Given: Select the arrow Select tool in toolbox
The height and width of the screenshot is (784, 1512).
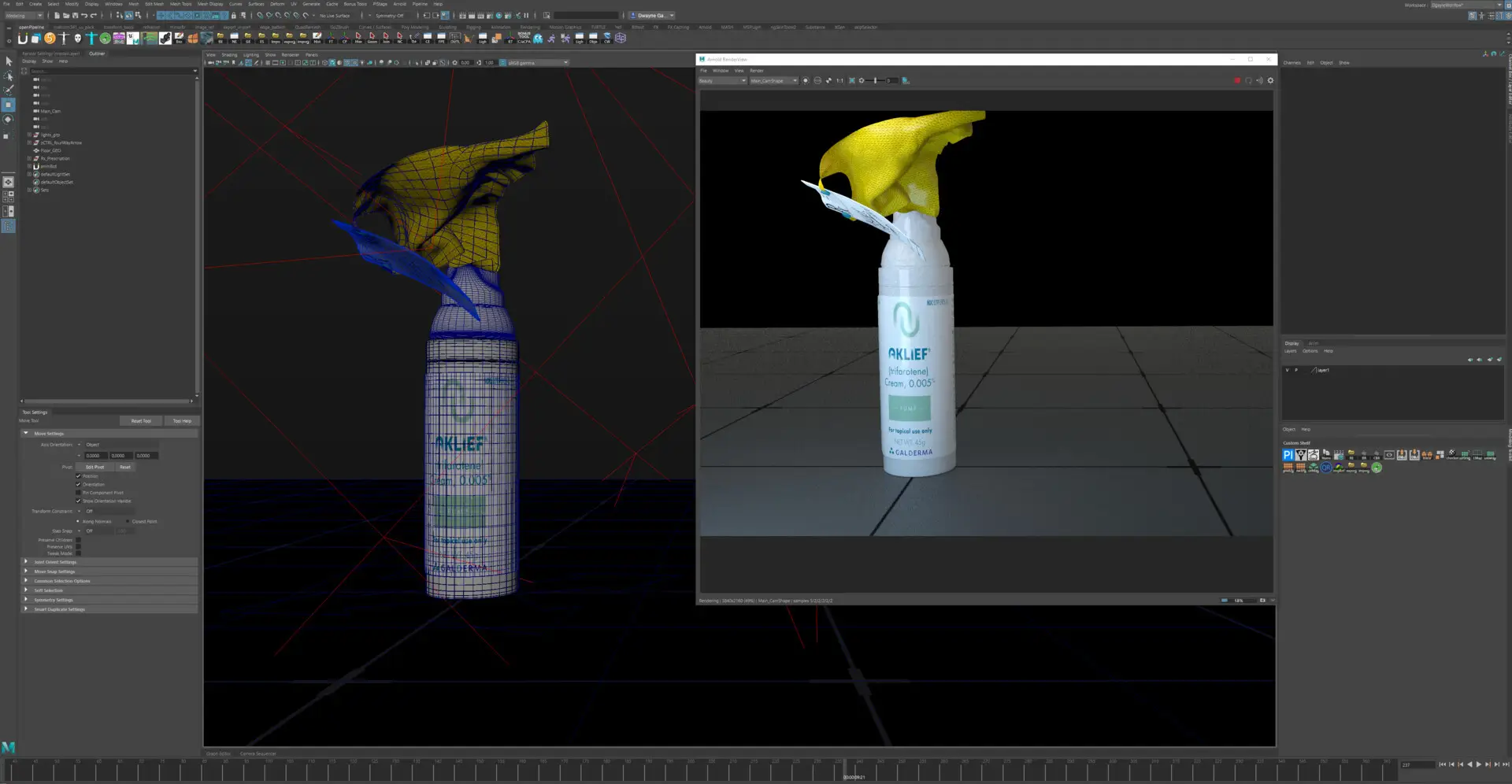Looking at the screenshot, I should 9,61.
